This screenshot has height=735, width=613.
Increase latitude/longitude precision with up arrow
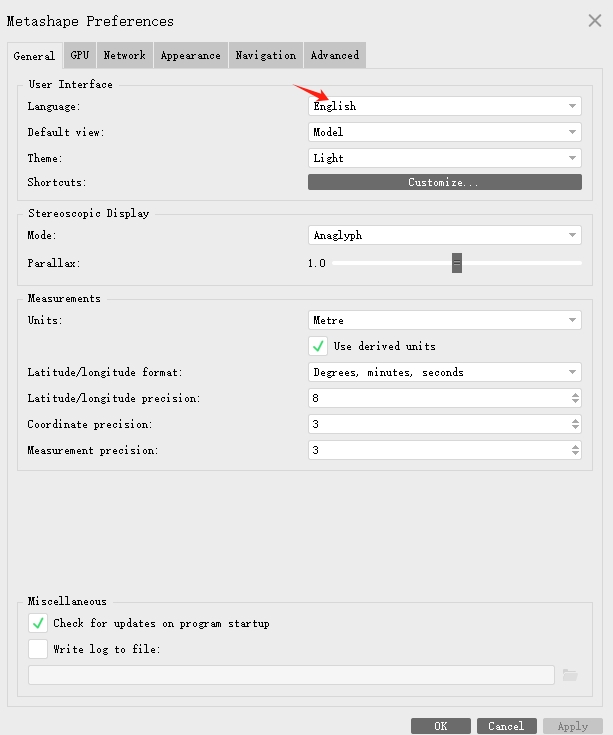point(575,394)
